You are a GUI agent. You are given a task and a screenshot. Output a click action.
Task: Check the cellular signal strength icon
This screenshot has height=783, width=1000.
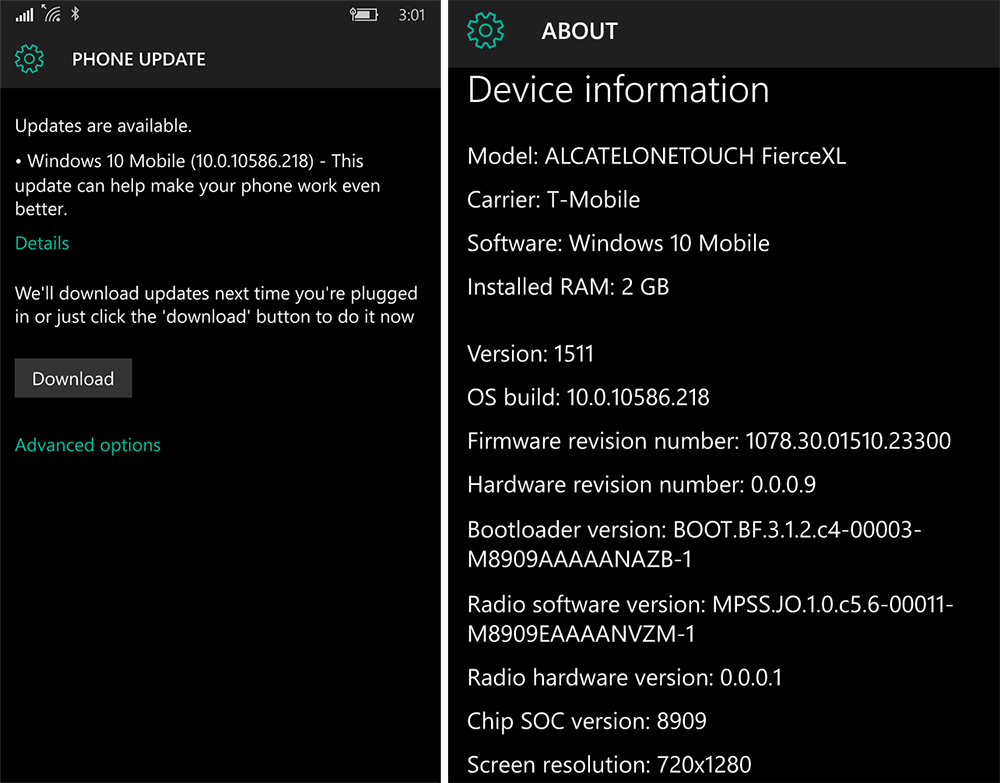pos(25,14)
